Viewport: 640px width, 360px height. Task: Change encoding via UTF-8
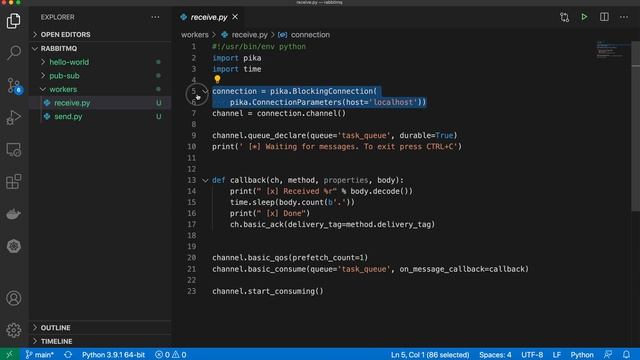(x=532, y=355)
